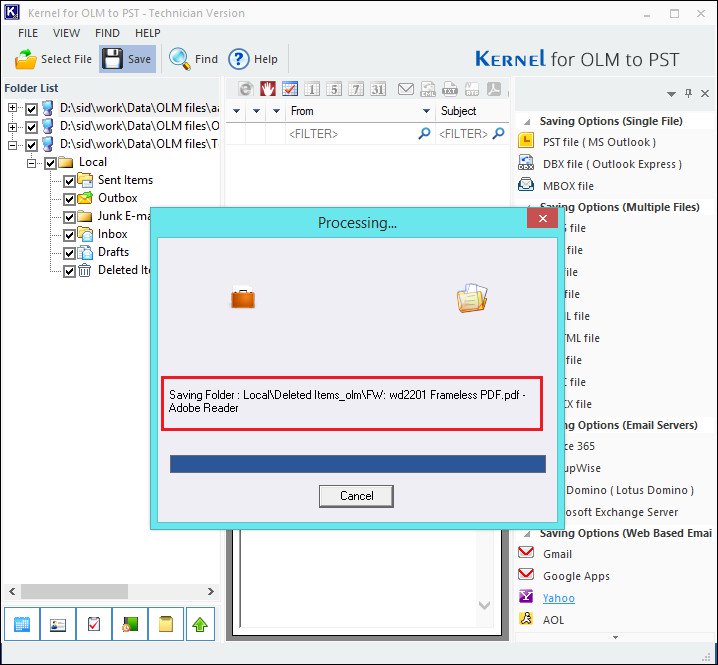This screenshot has height=665, width=718.
Task: Select AOL saving option
Action: click(553, 620)
